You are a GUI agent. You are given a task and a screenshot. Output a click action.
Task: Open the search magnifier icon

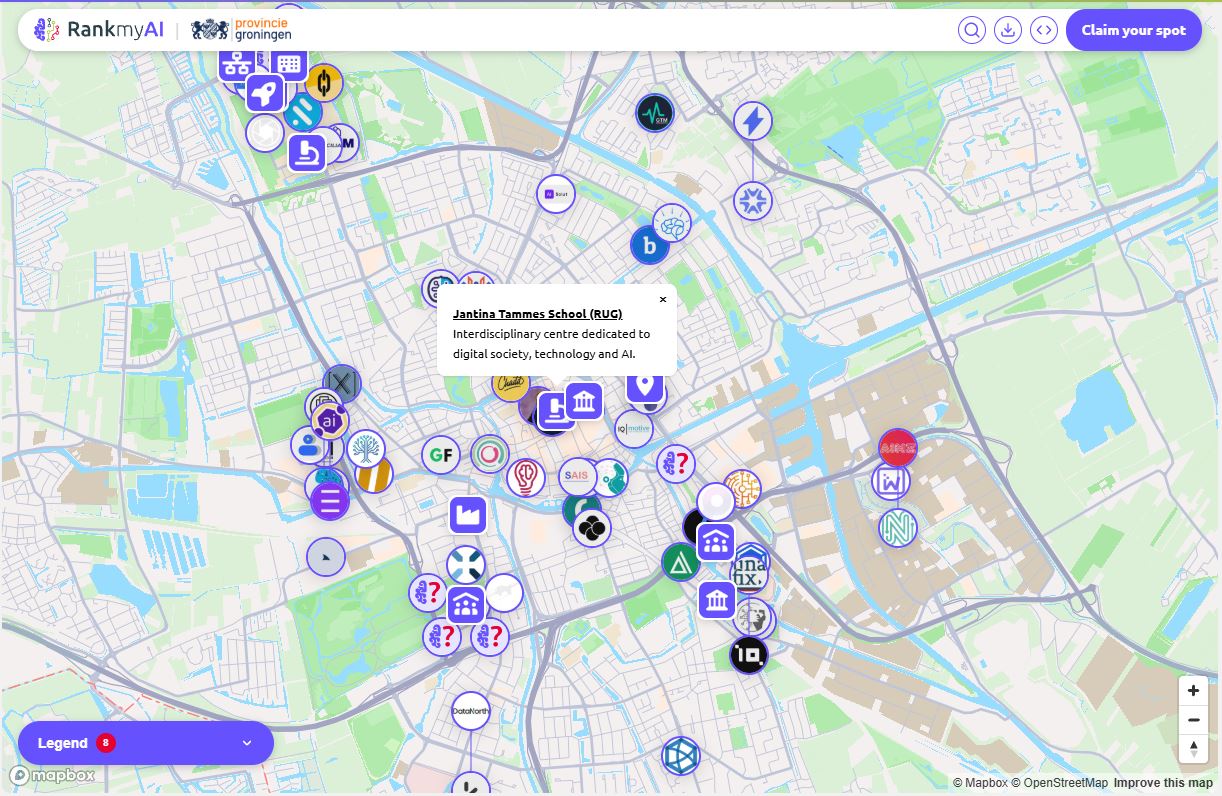pos(972,30)
